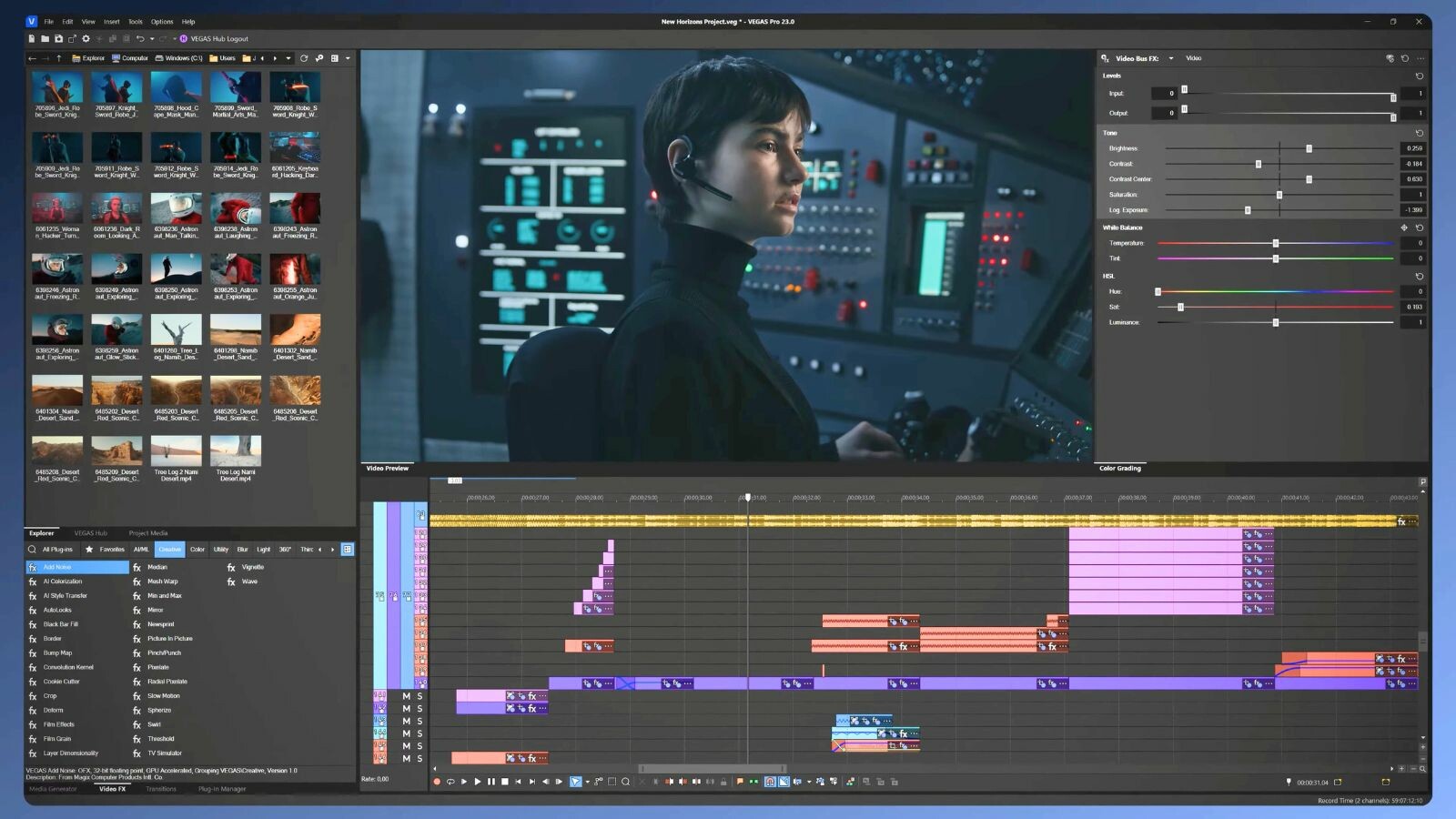Show Favorites plug-ins with the star filter
Viewport: 1456px width, 819px height.
(x=90, y=550)
